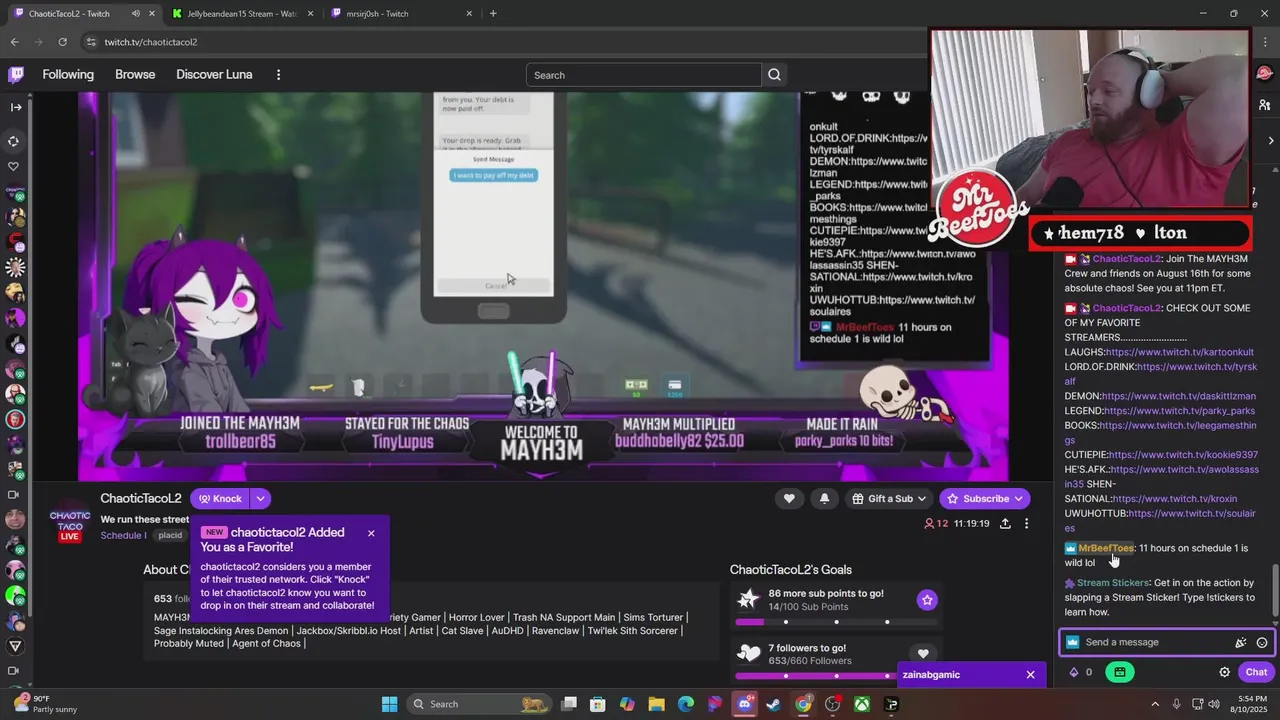Expand the left sidebar with arrow icon

pos(16,107)
